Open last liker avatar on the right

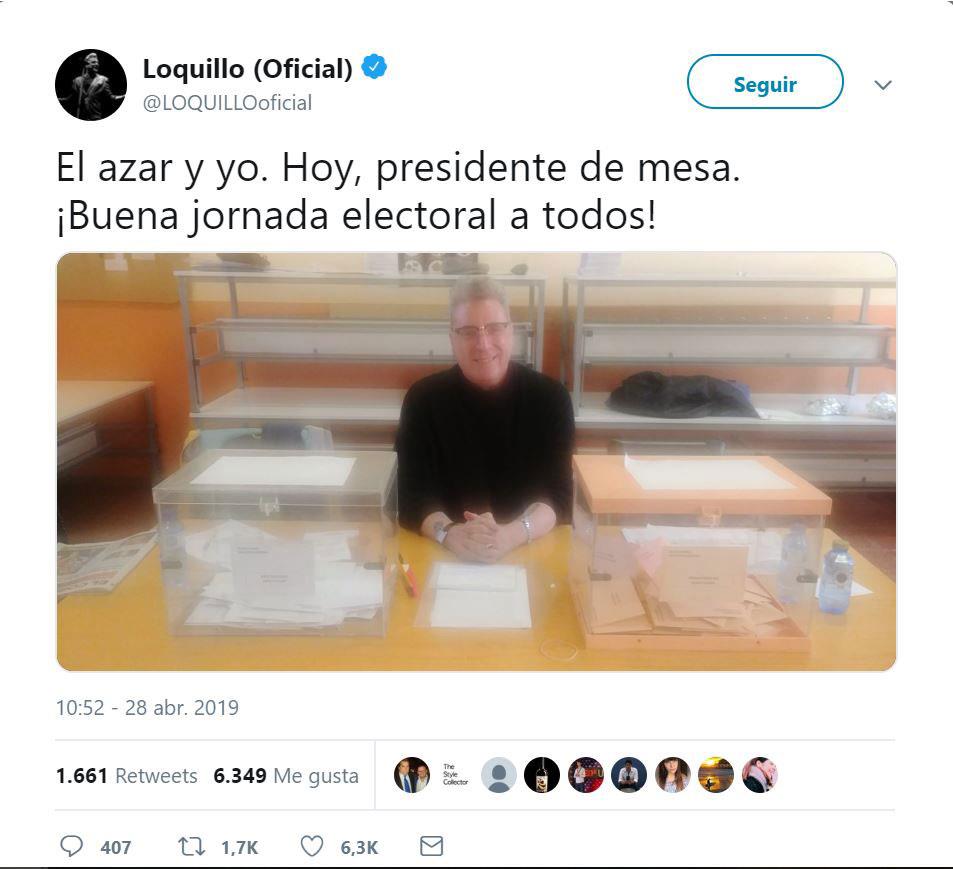760,775
